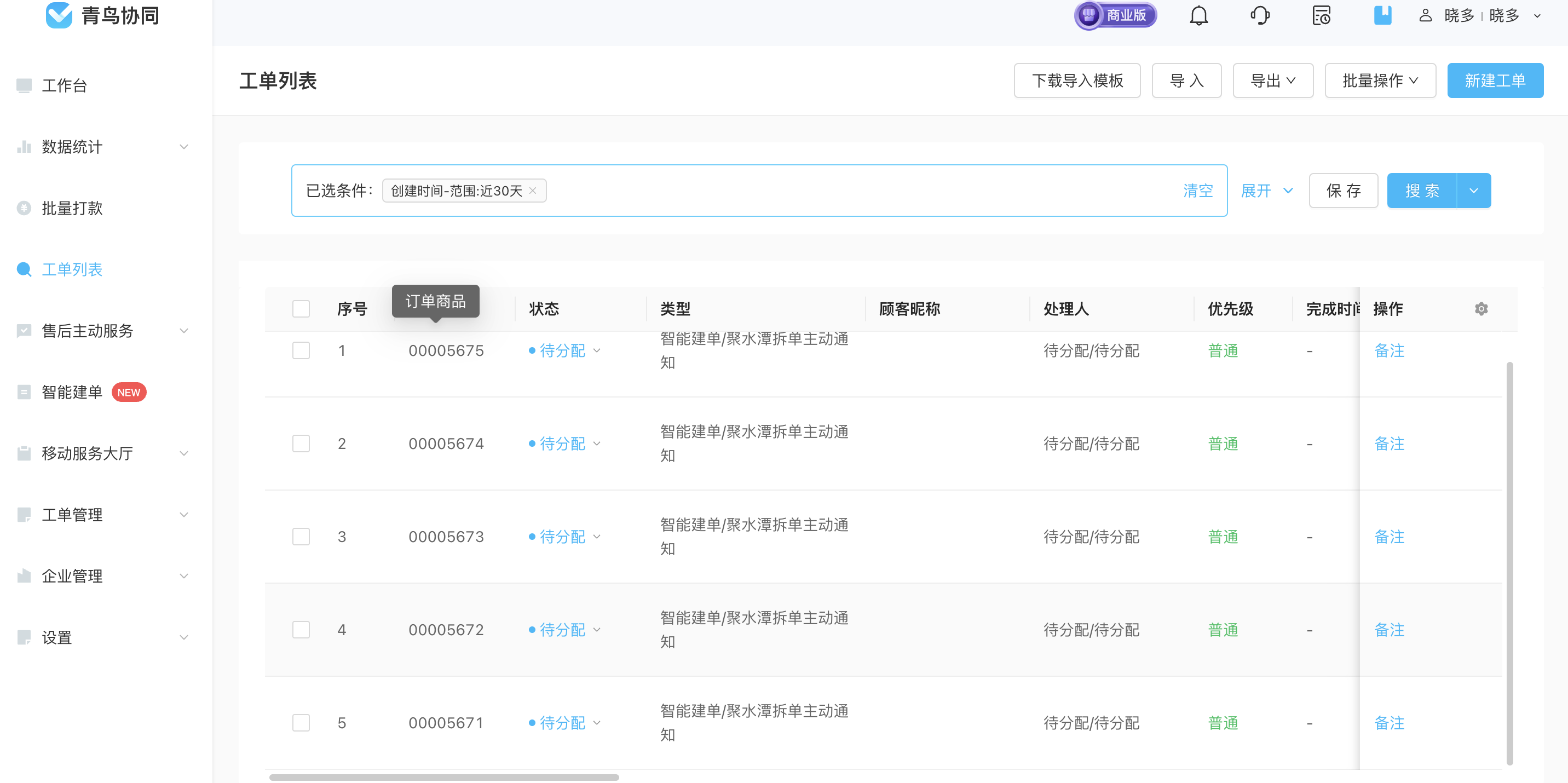Click 清空 to clear conditions
Image resolution: width=1568 pixels, height=783 pixels.
[x=1198, y=191]
